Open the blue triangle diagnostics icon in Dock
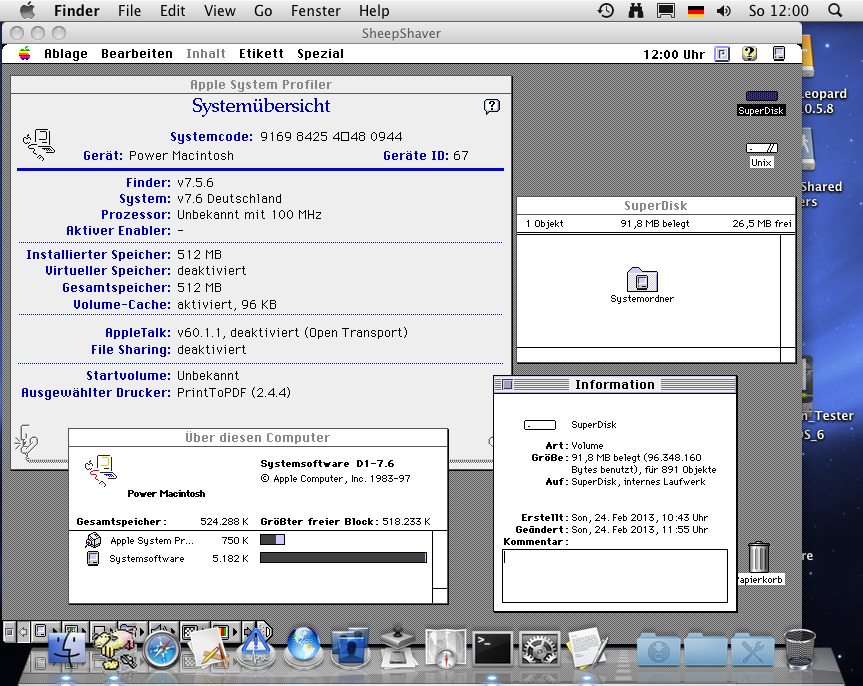 point(255,649)
